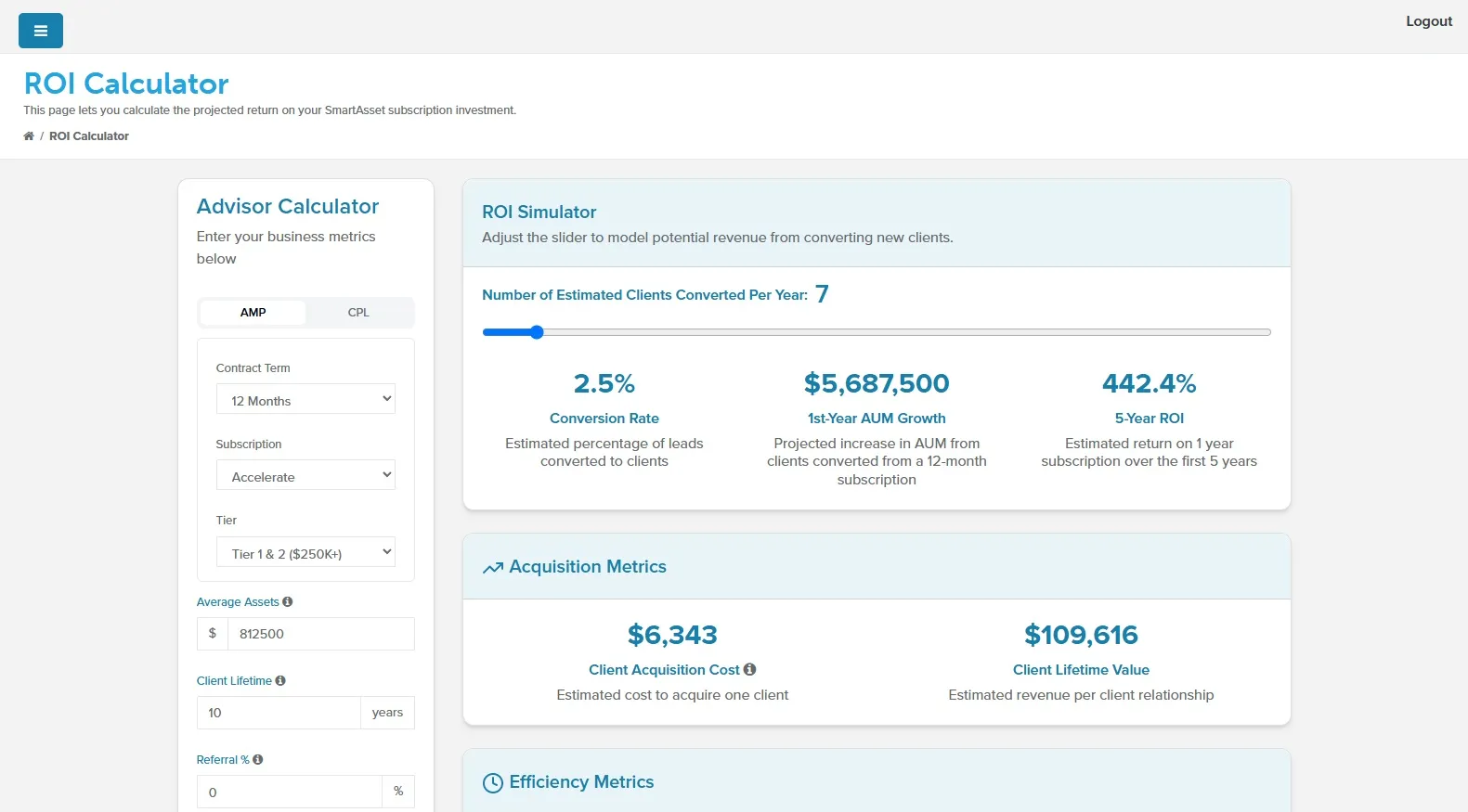Click the Efficiency Metrics clock icon
Image resolution: width=1468 pixels, height=812 pixels.
[493, 782]
